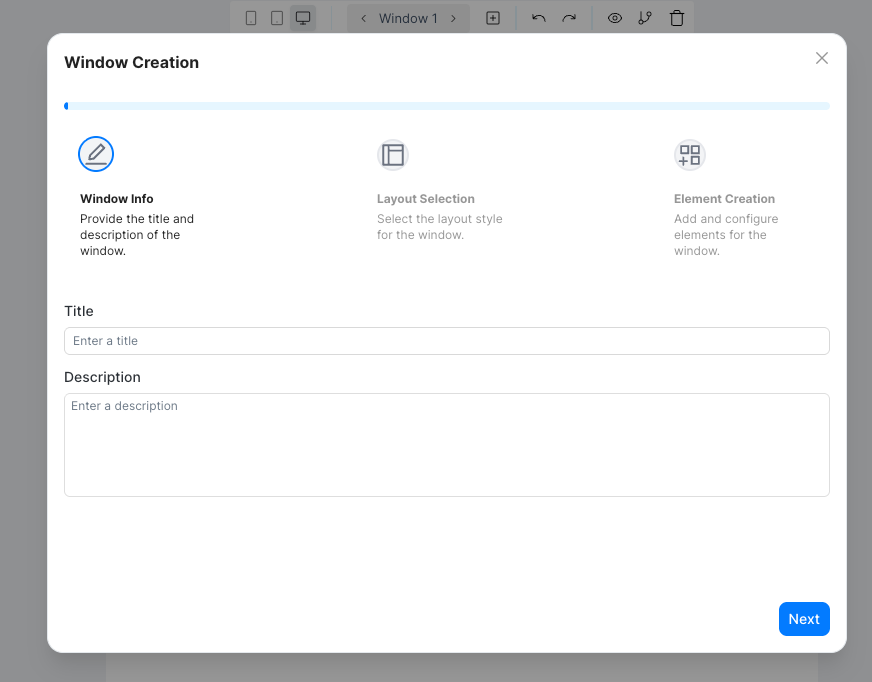Delete Window 1 using the trash icon

click(677, 17)
